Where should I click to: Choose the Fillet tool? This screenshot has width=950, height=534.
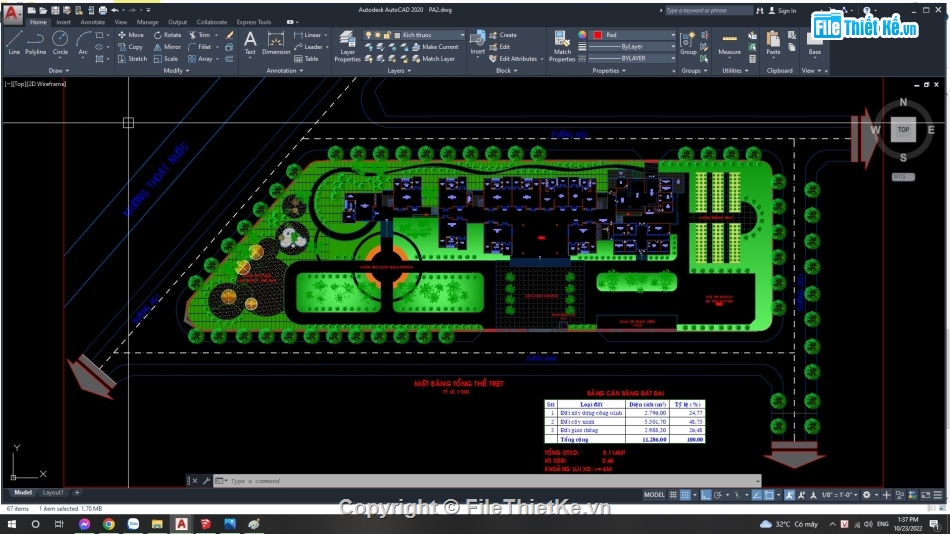(x=200, y=47)
